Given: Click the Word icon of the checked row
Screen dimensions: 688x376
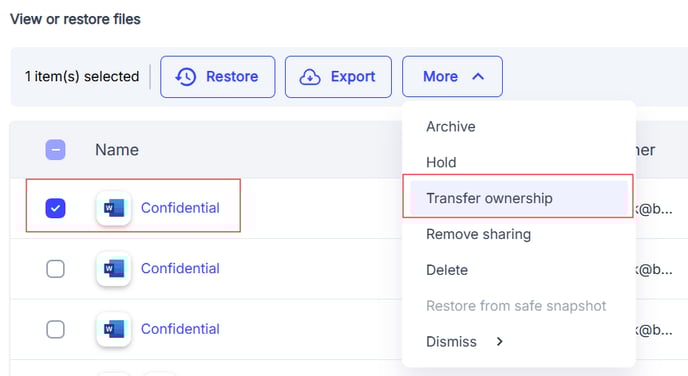Looking at the screenshot, I should (114, 208).
